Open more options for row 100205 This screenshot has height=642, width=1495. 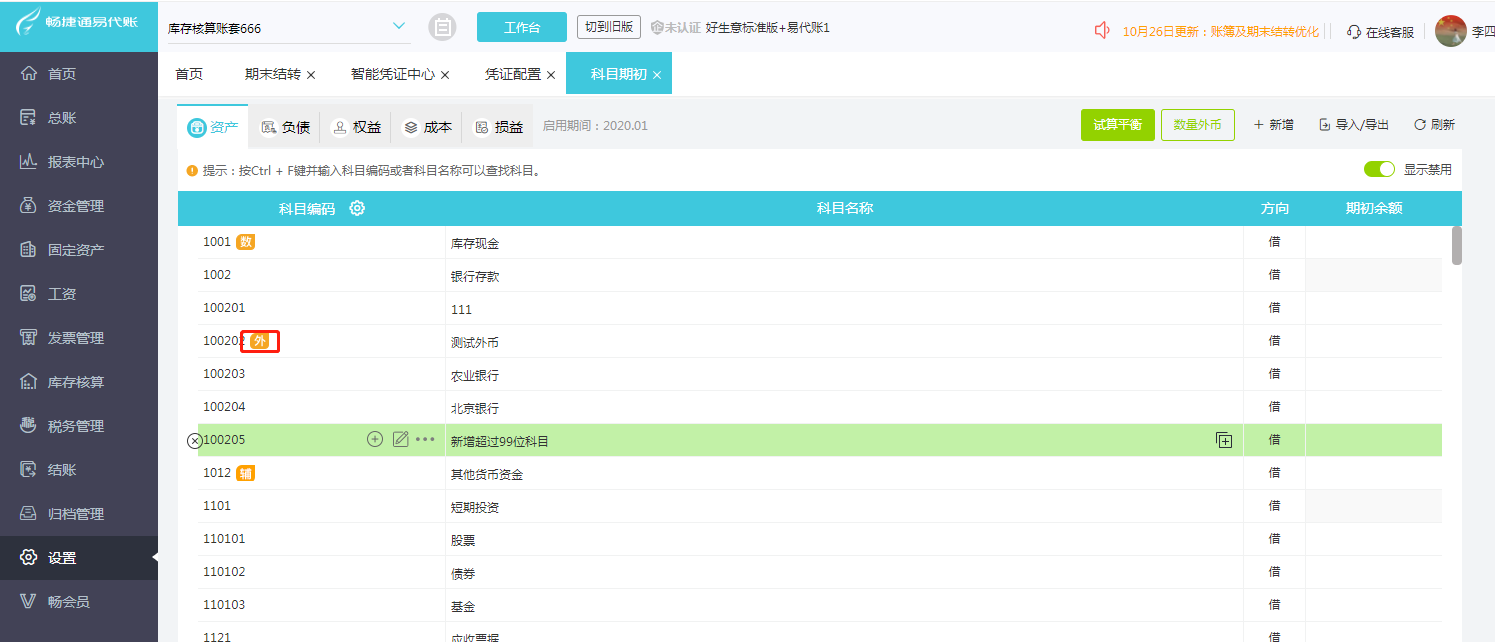(x=426, y=439)
